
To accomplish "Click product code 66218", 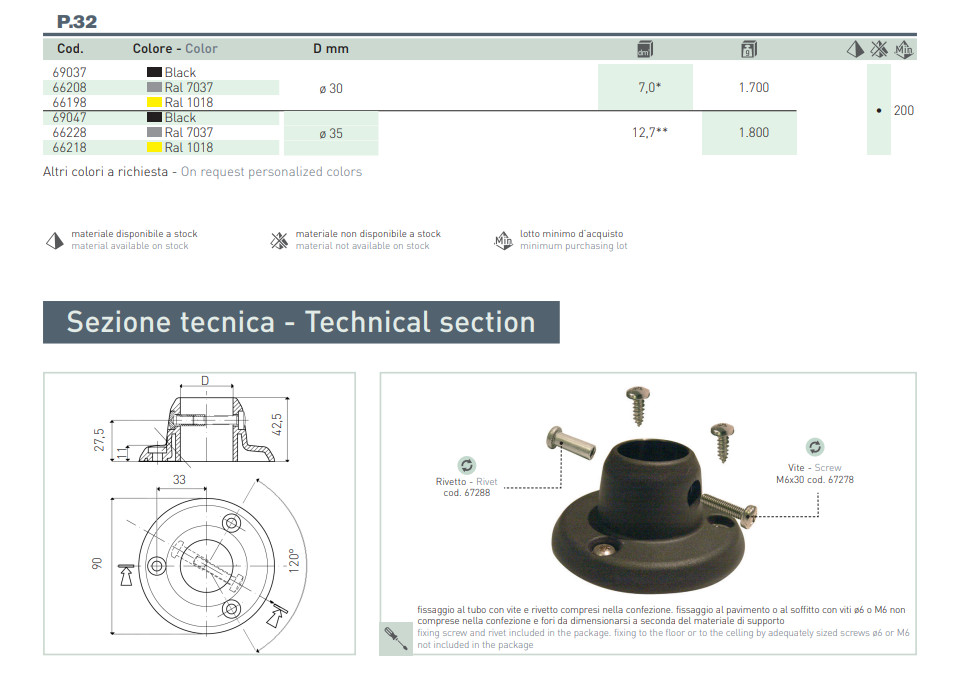I will pos(69,148).
